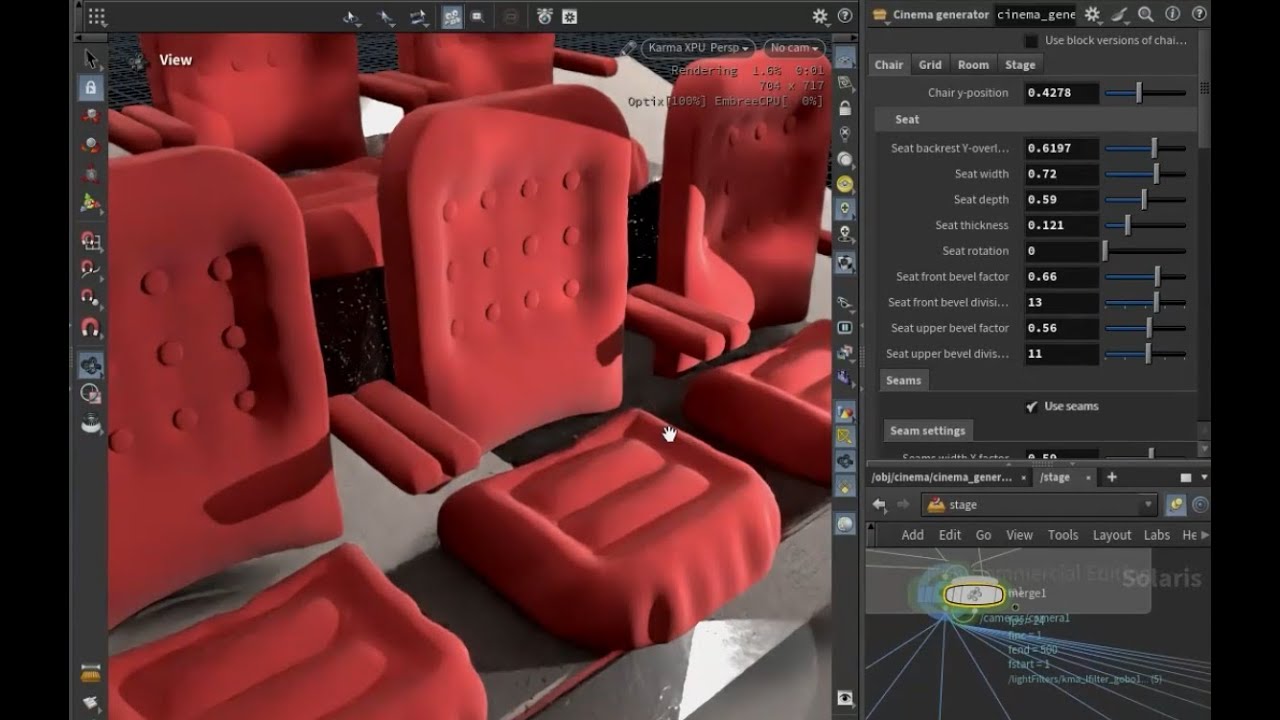Viewport: 1280px width, 720px height.
Task: Expand overflow arrow of network editor menu bar
Action: (1203, 535)
